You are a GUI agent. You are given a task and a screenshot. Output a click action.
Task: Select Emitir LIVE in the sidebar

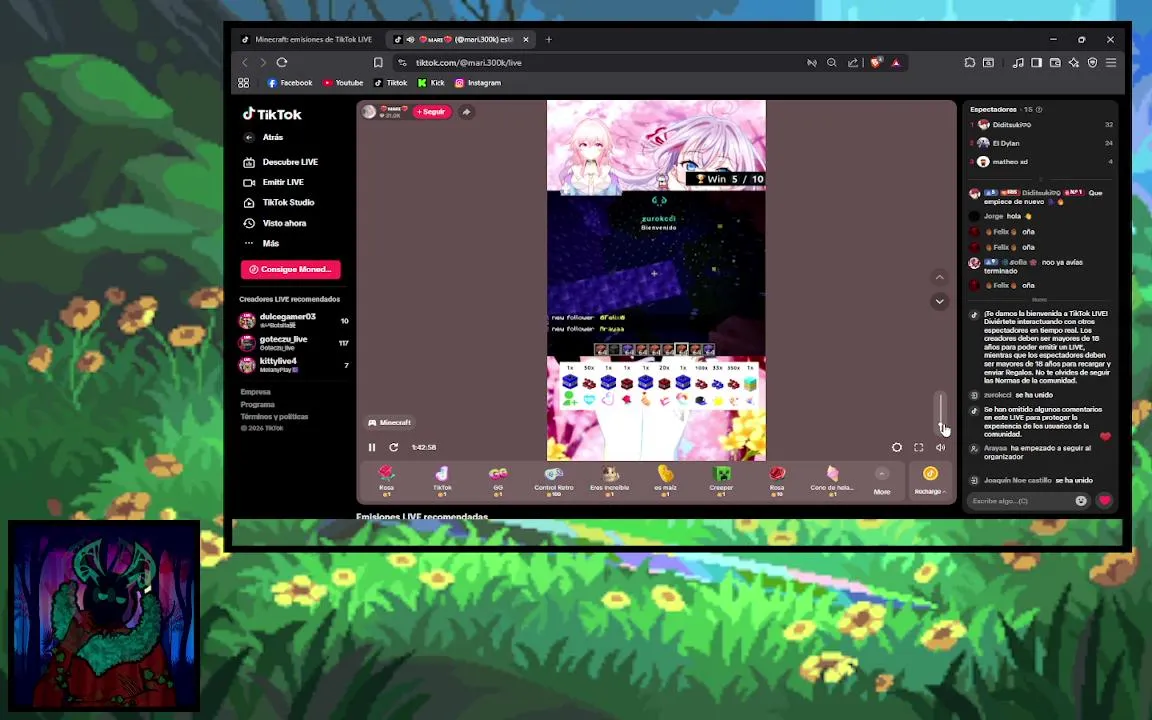tap(273, 182)
